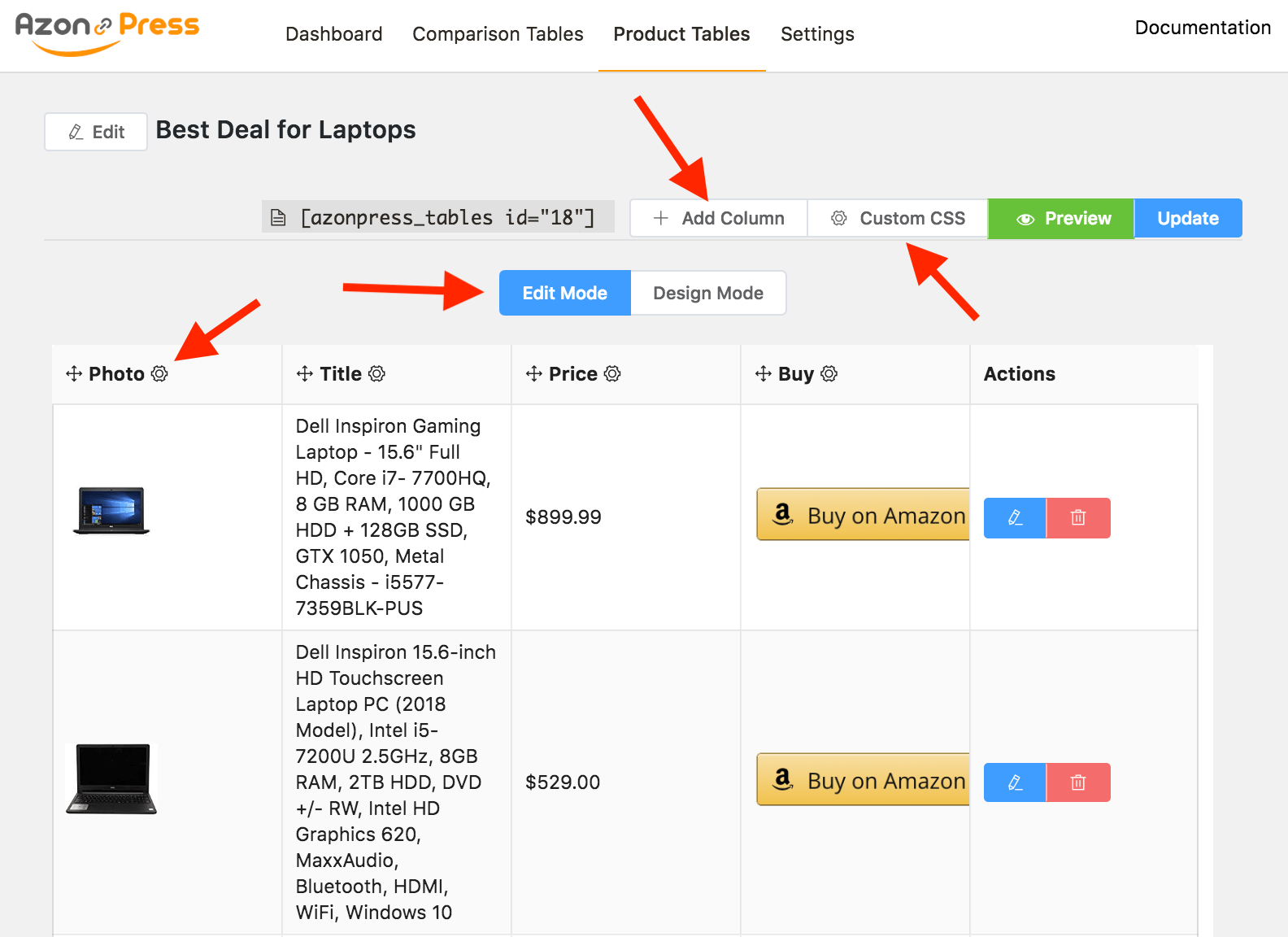This screenshot has width=1288, height=937.
Task: Preview the product table
Action: tap(1061, 218)
